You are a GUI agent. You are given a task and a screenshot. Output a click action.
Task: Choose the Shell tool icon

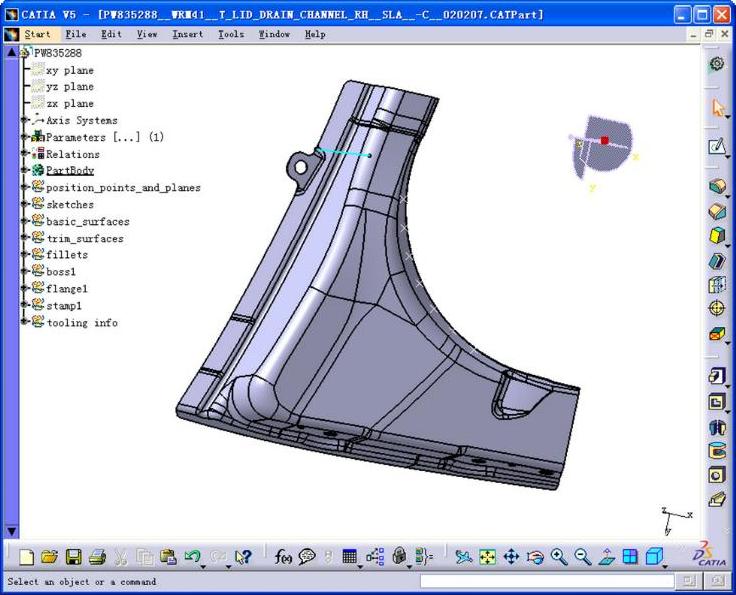[717, 451]
